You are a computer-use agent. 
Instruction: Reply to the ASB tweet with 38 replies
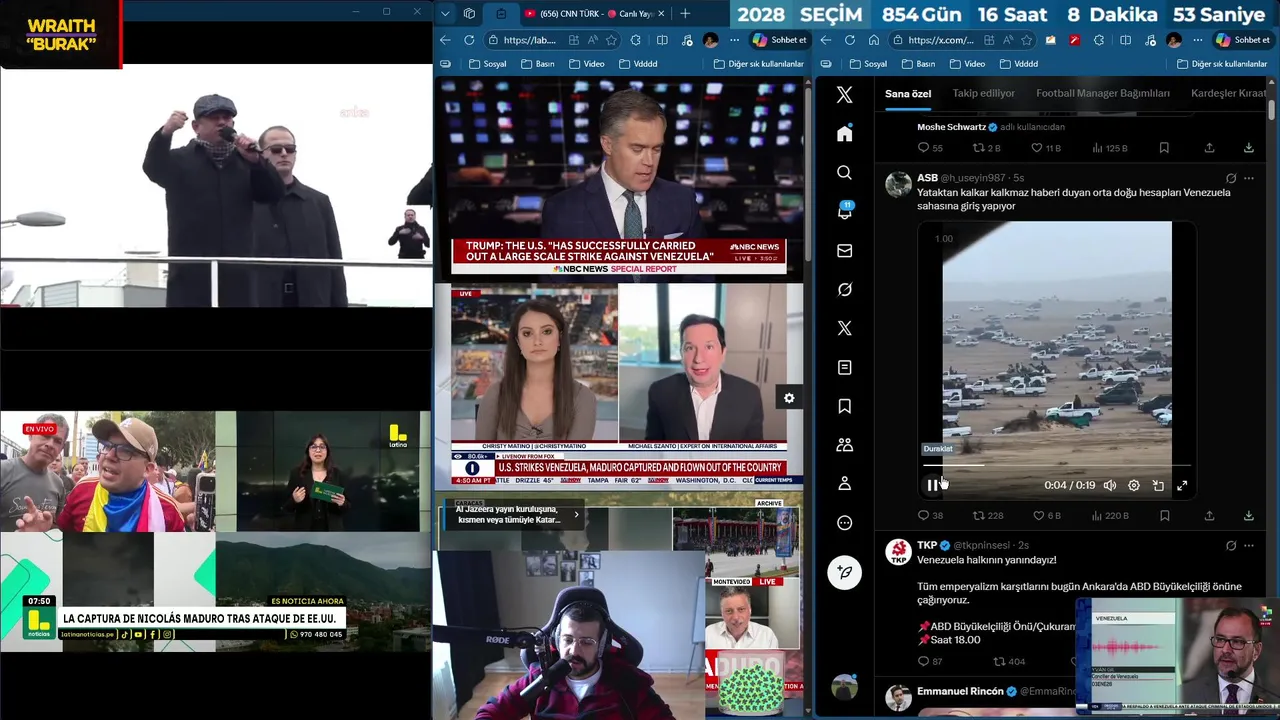(930, 516)
